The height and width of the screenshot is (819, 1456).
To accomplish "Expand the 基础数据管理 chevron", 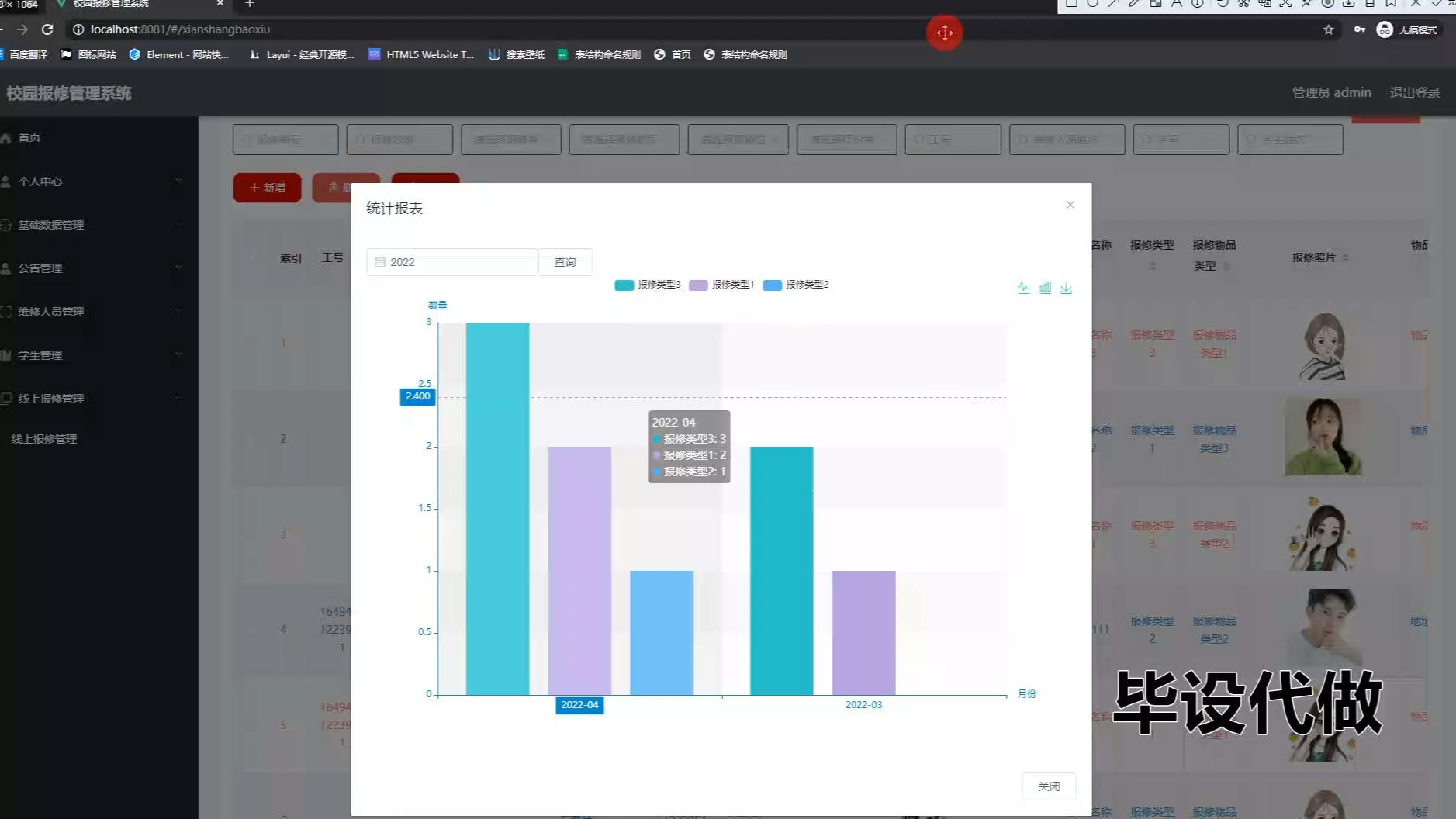I will 178,224.
